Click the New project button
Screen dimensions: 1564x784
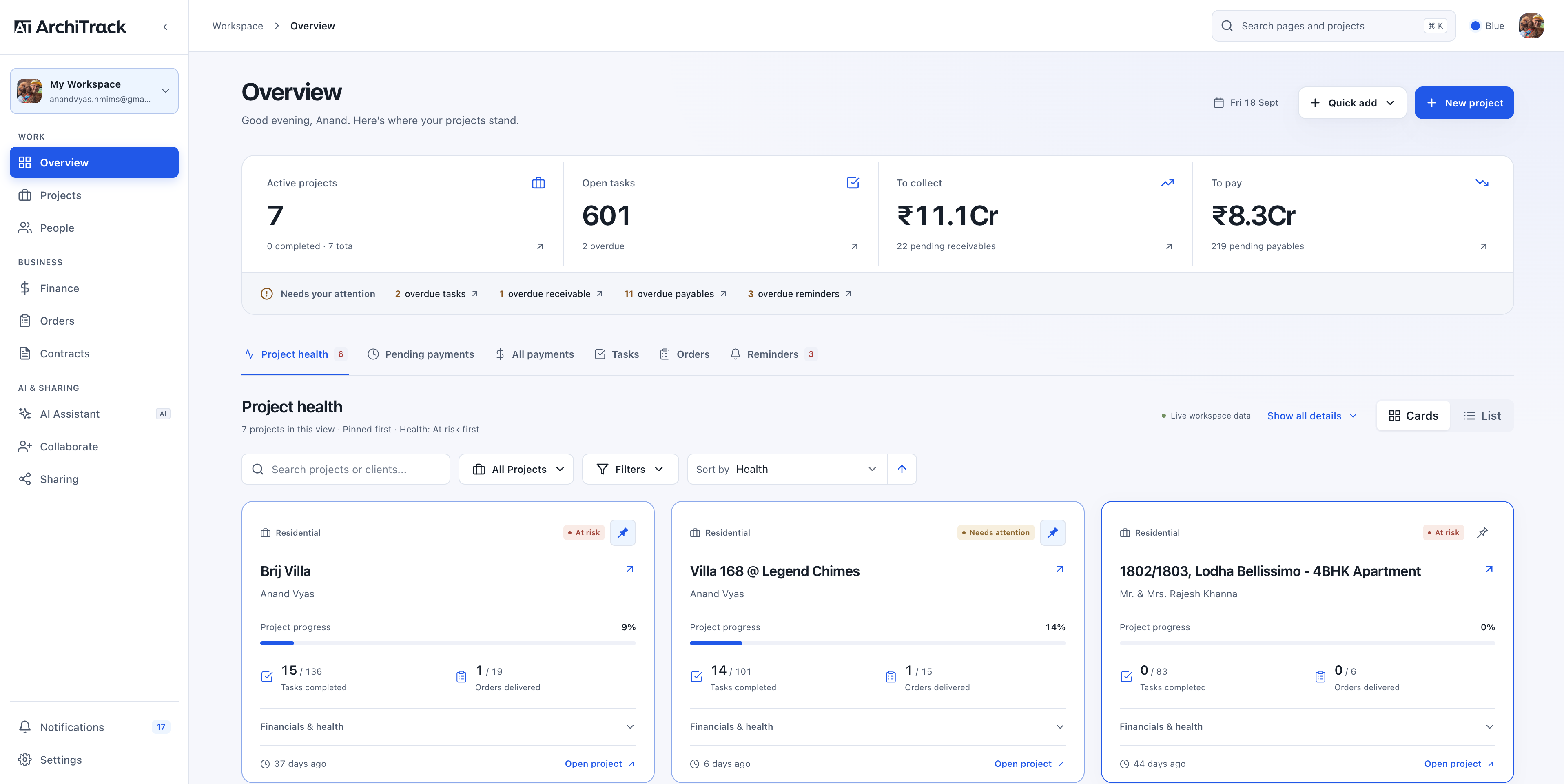(1464, 103)
